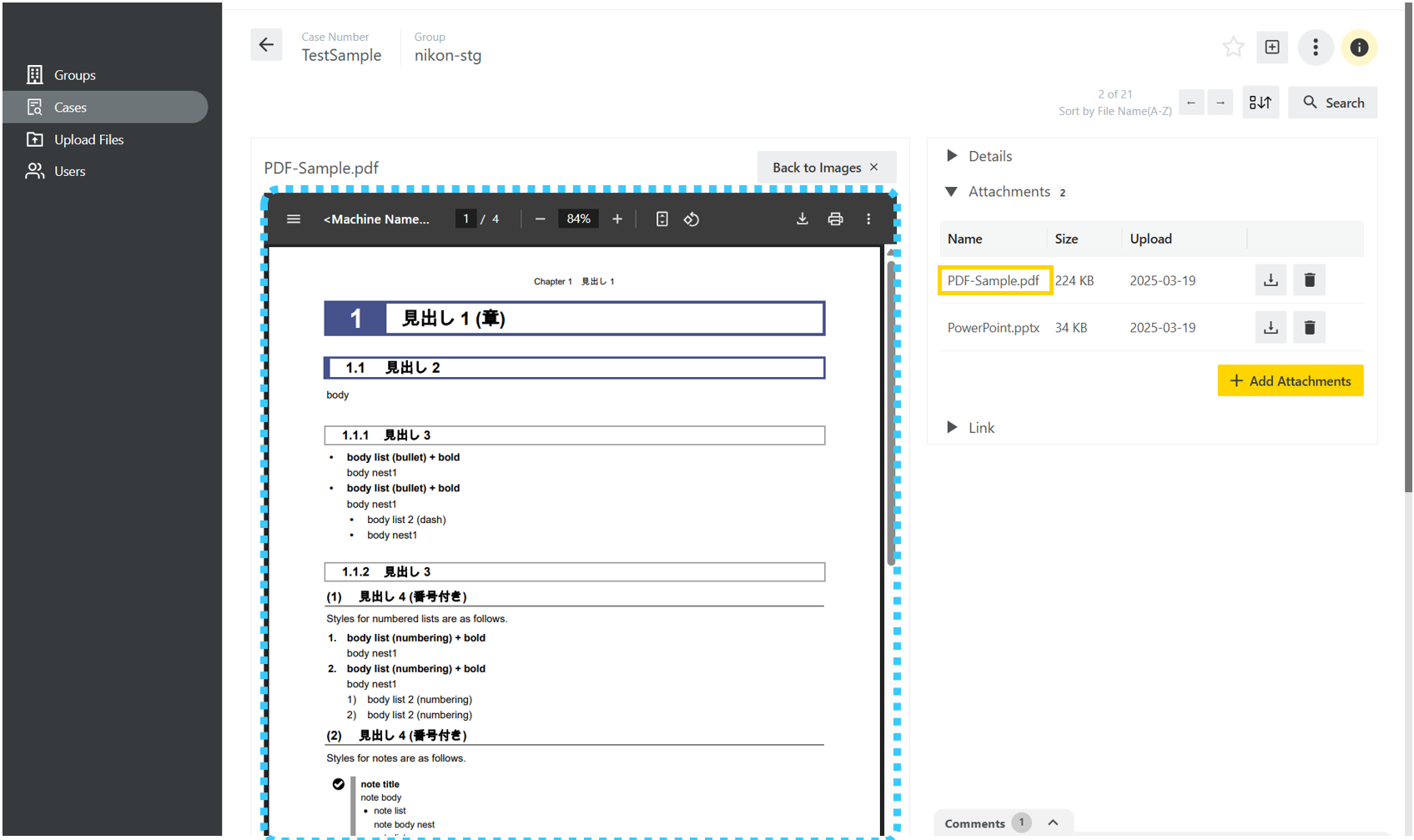Expand the Link section
1414x840 pixels.
[970, 428]
